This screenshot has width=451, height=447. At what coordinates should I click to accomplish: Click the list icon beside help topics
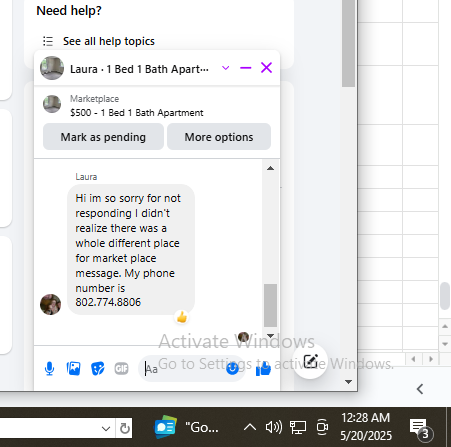(48, 41)
